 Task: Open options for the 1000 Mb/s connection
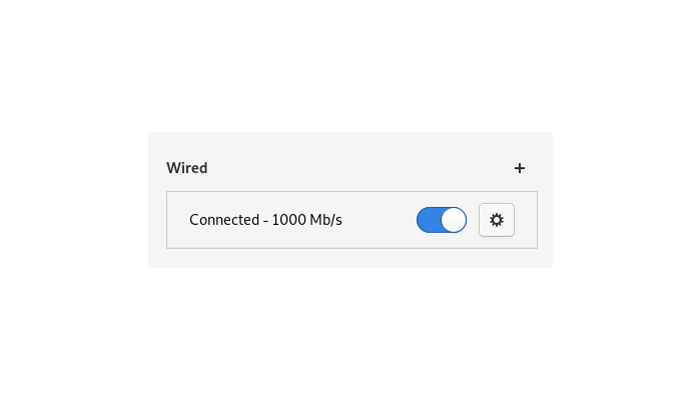coord(496,220)
